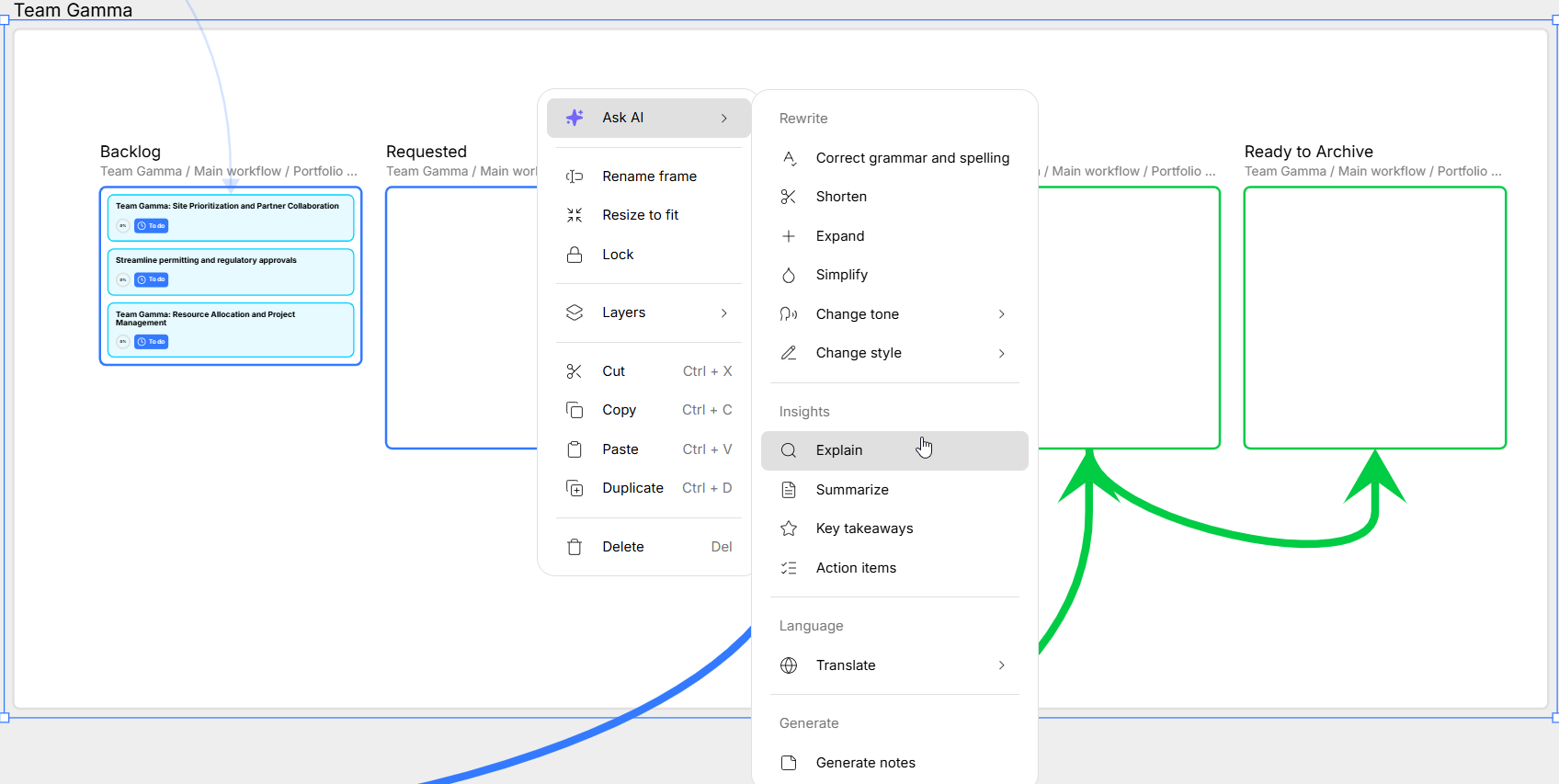Click the Lock padlock icon
Image resolution: width=1559 pixels, height=784 pixels.
click(575, 255)
